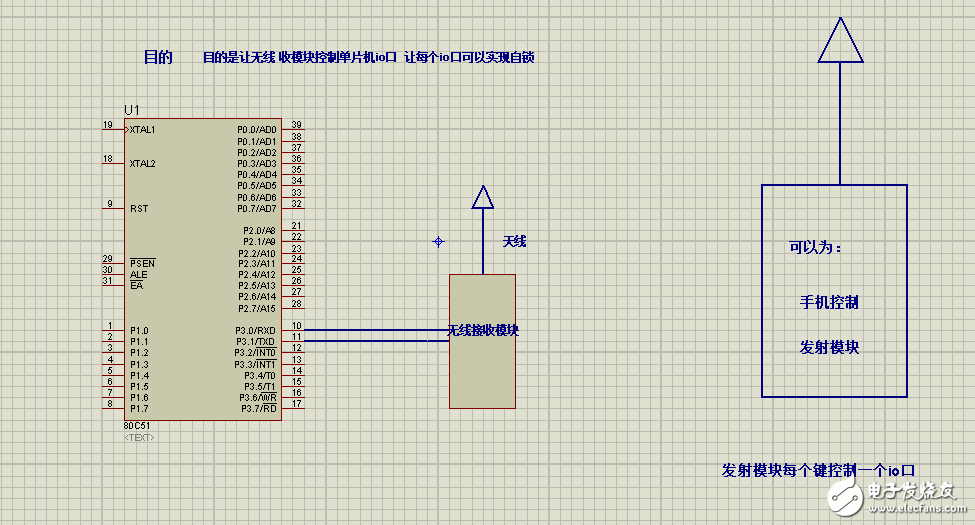Click the P1.0 pin label
Image resolution: width=975 pixels, height=525 pixels.
139,331
